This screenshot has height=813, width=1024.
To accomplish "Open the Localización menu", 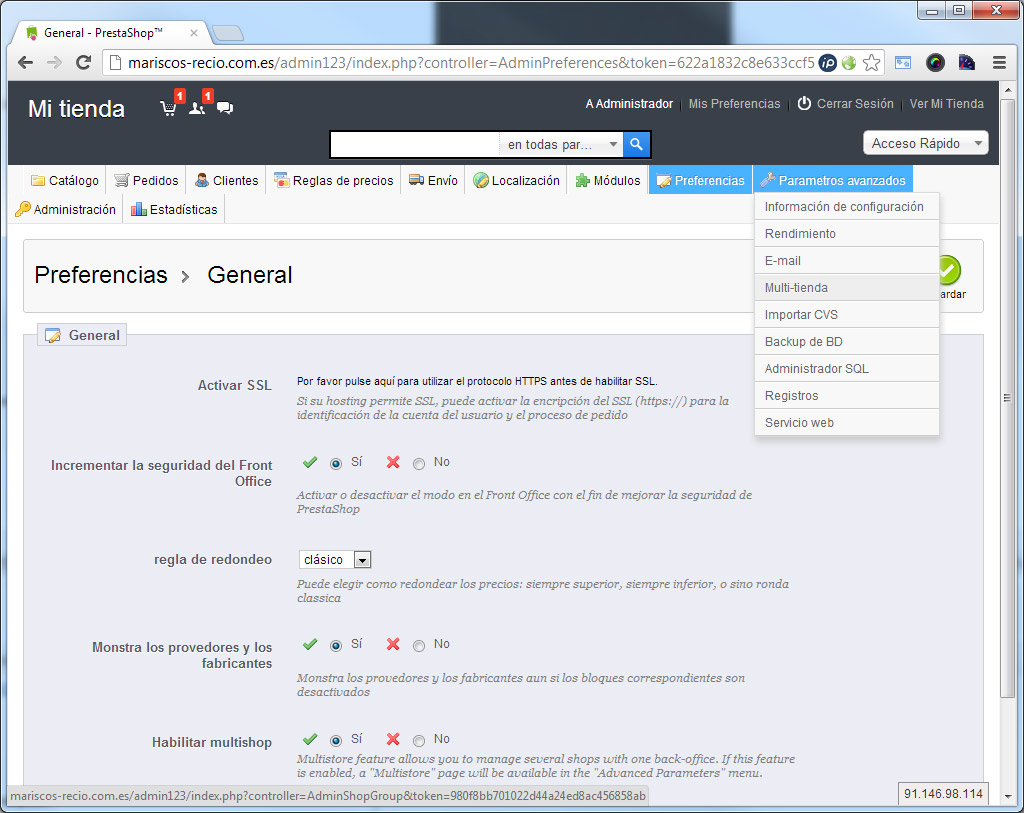I will click(516, 180).
